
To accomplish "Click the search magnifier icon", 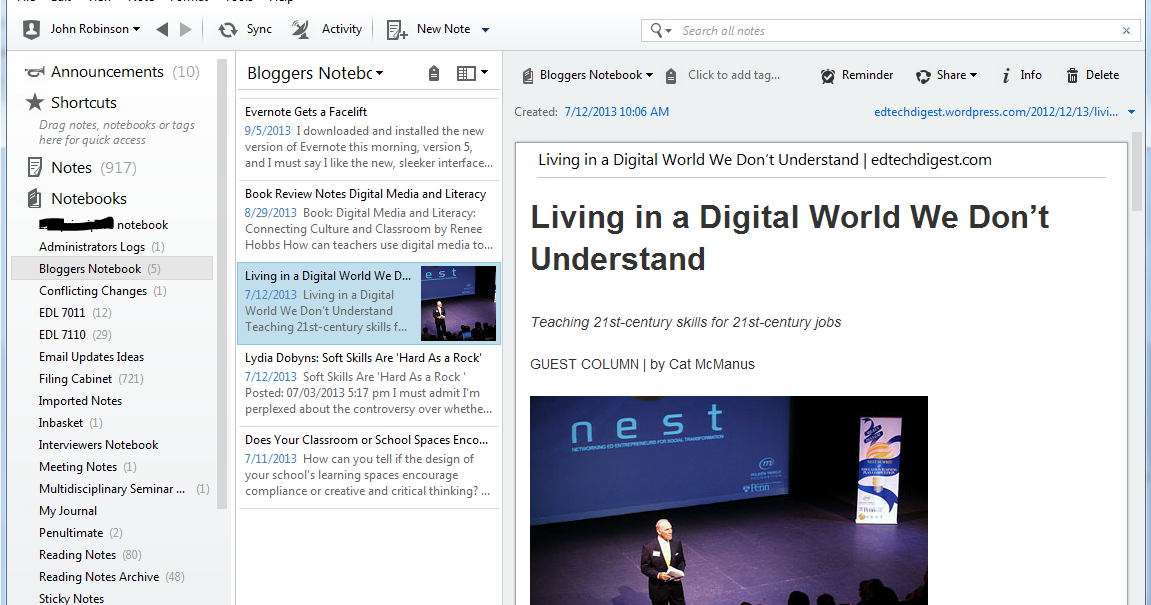I will [654, 30].
